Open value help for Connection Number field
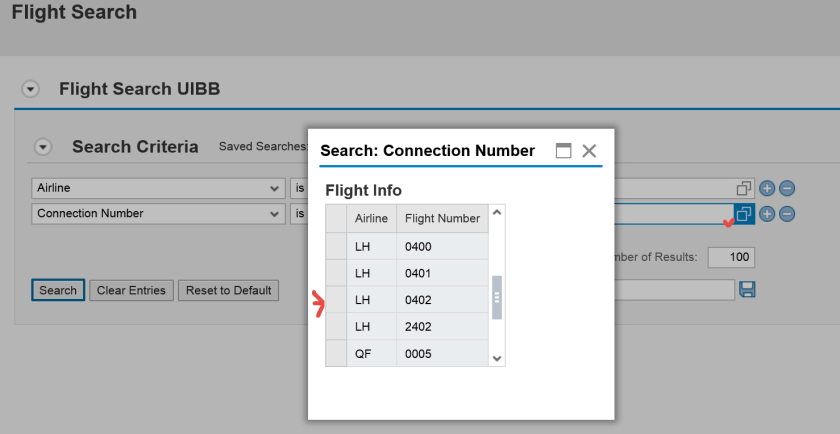Screen dimensions: 840x434 click(743, 214)
